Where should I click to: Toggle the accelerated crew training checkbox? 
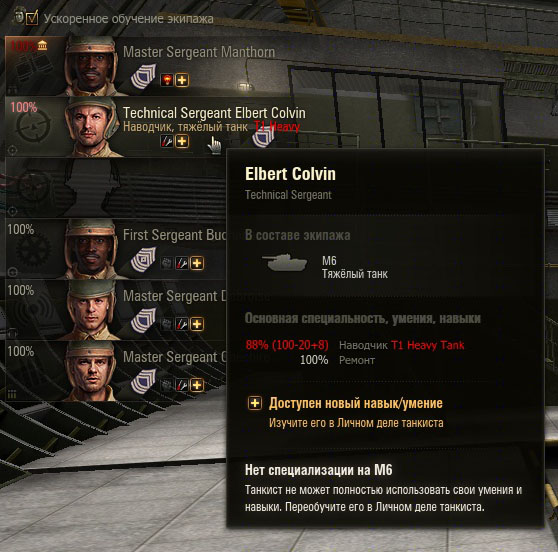(x=32, y=17)
